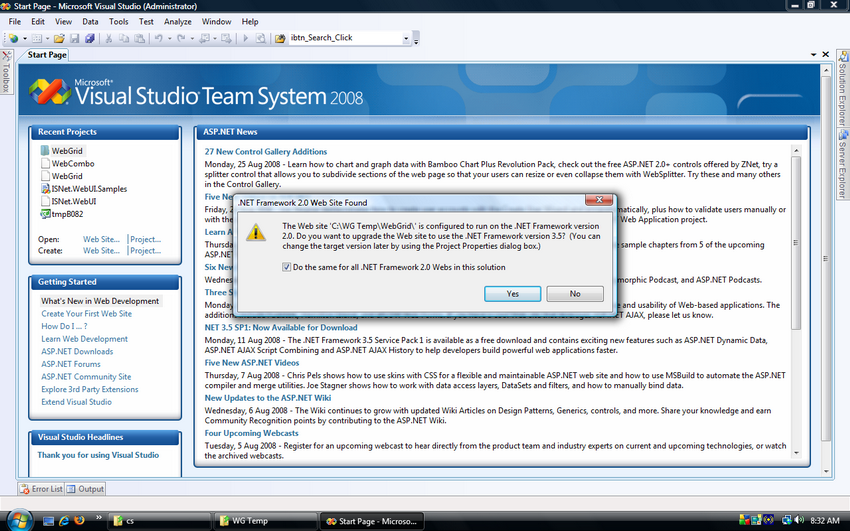The height and width of the screenshot is (531, 850).
Task: Open 'Explore 3rd Party Extensions' link
Action: pyautogui.click(x=90, y=389)
